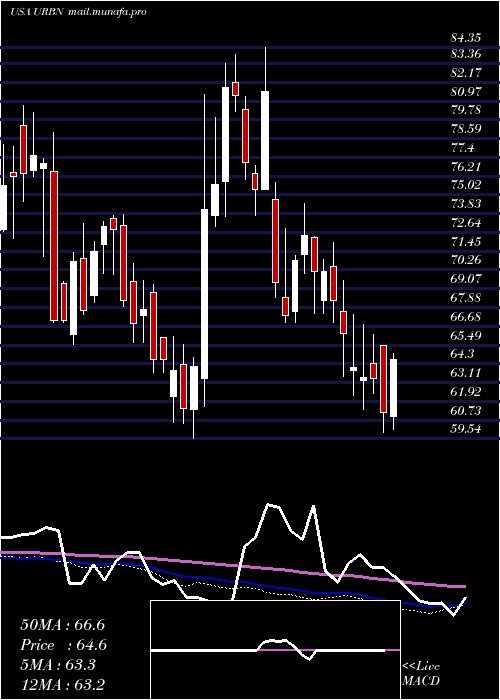Click the 12MA : 63.2 value
The width and height of the screenshot is (500, 700).
pos(62,685)
